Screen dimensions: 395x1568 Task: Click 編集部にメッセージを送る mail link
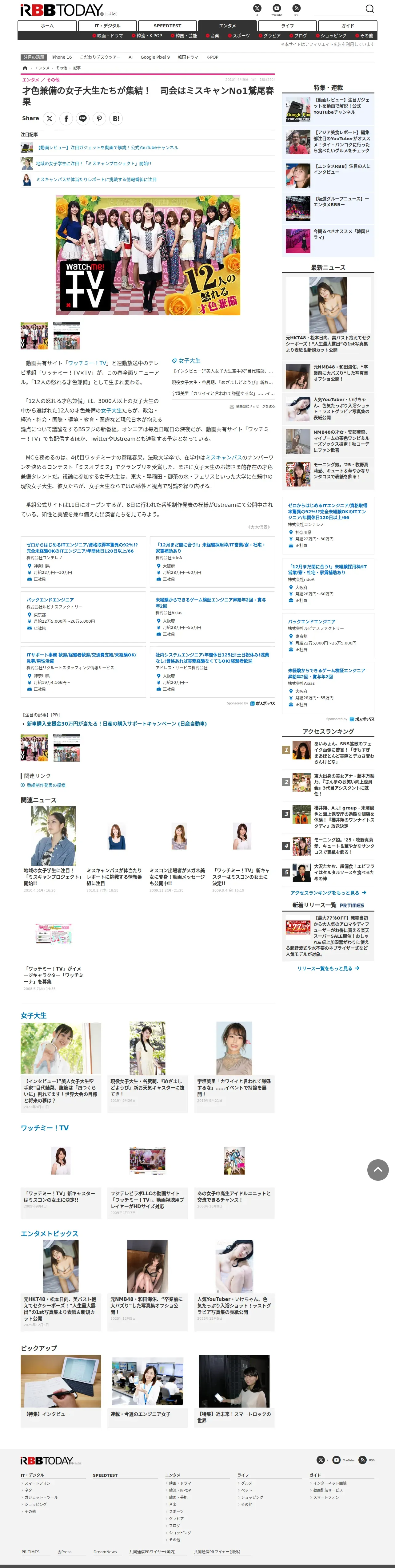click(x=252, y=407)
